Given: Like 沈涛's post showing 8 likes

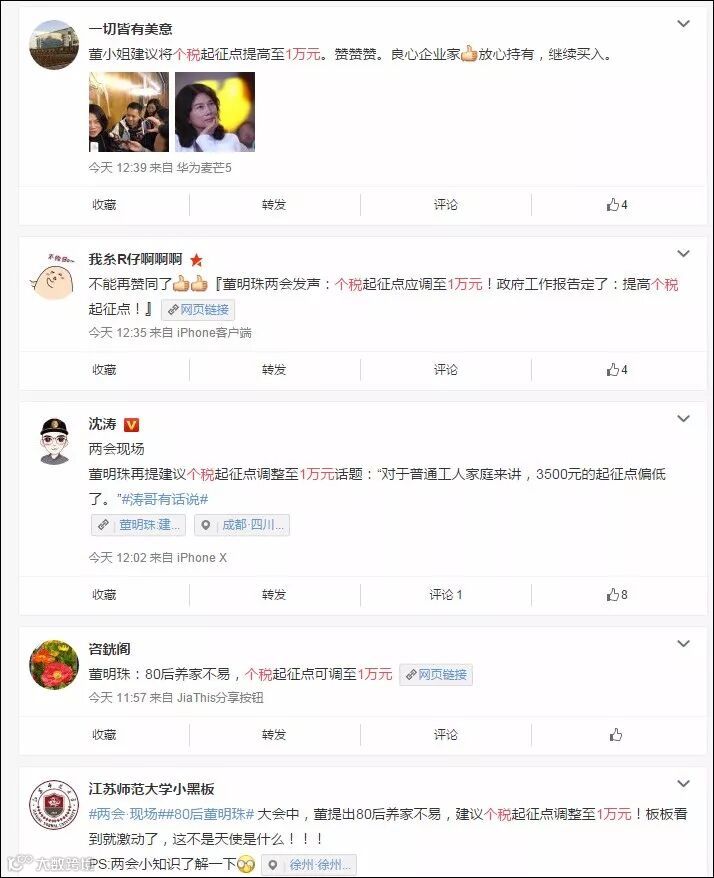Looking at the screenshot, I should tap(617, 595).
